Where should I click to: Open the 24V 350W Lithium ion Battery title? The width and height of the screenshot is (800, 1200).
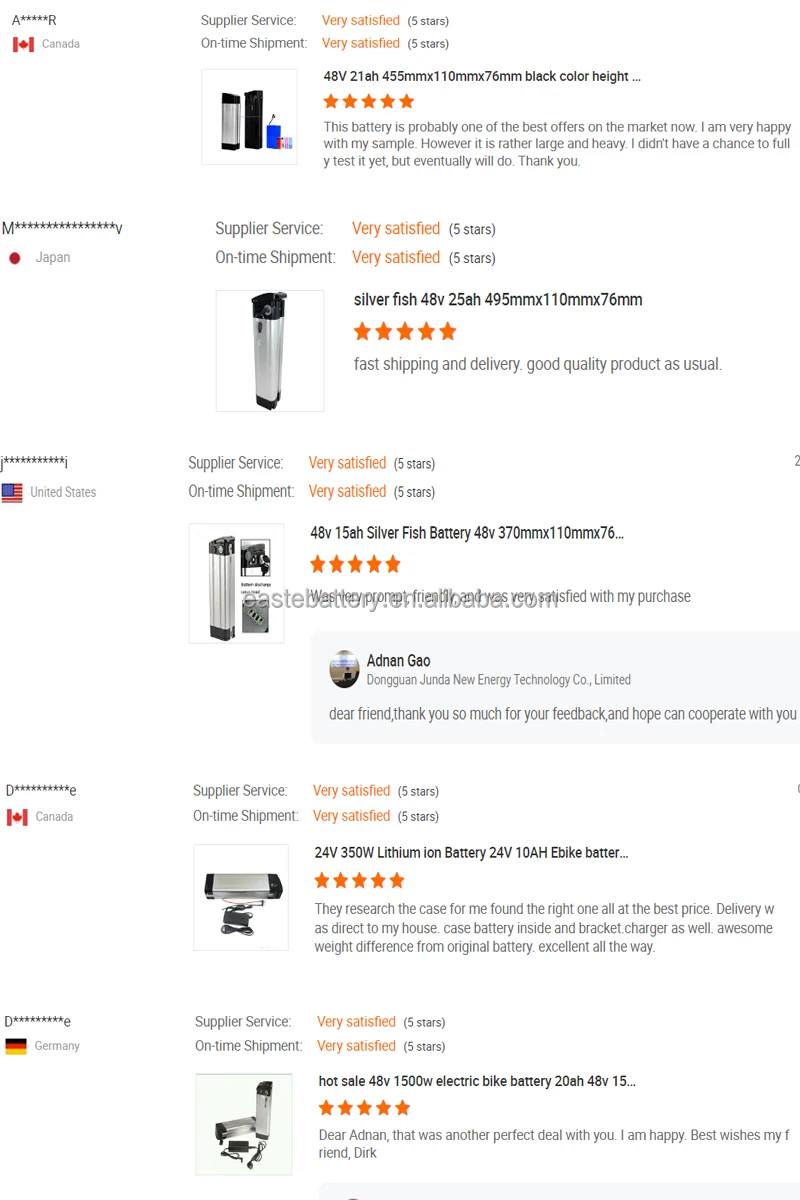(471, 853)
